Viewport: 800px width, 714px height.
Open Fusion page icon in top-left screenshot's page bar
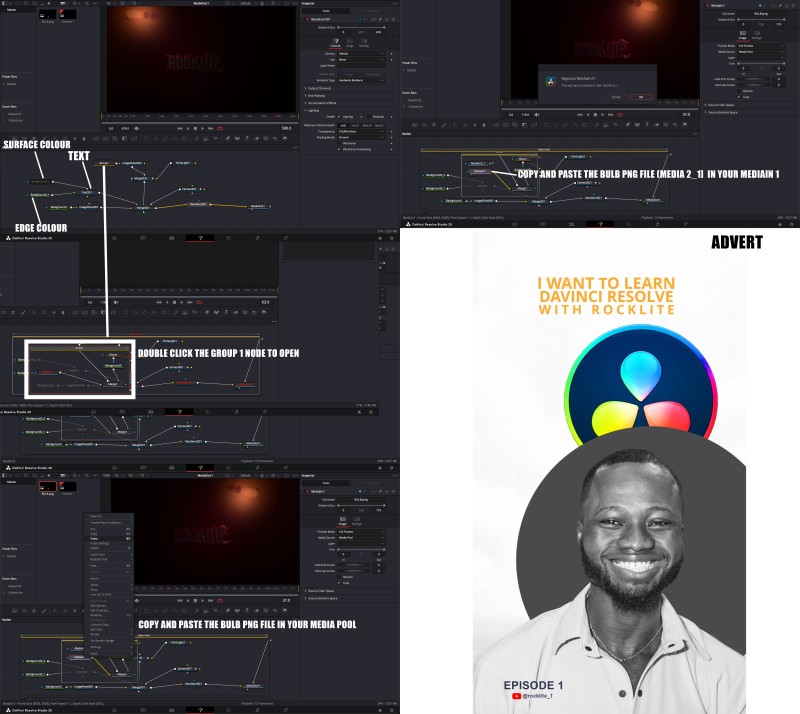(200, 238)
